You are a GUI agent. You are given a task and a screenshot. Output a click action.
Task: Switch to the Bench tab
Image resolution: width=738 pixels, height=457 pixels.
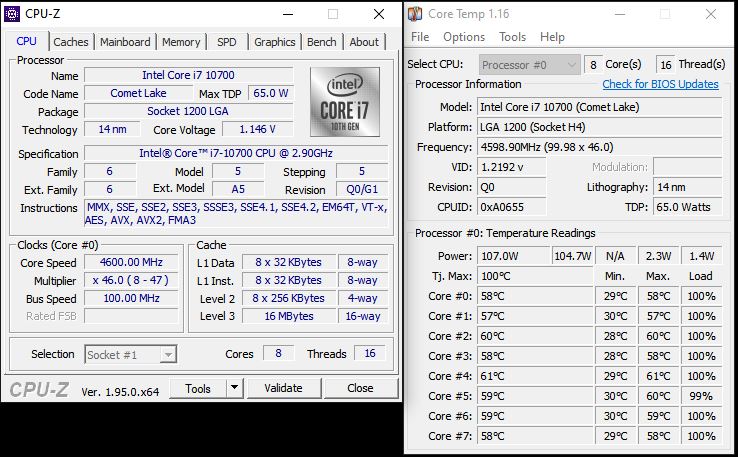[x=322, y=42]
